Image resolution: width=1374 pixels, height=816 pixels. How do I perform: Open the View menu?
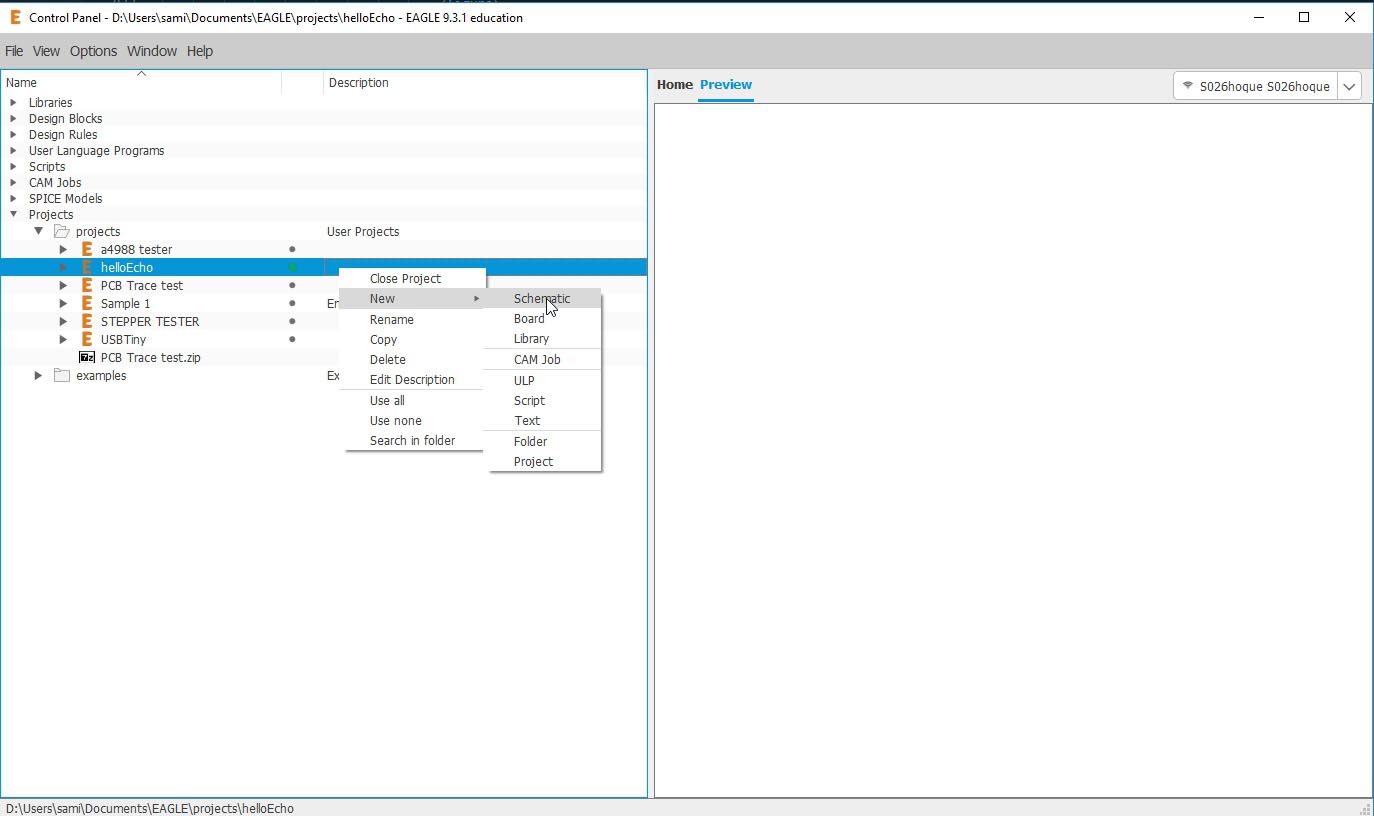coord(46,51)
